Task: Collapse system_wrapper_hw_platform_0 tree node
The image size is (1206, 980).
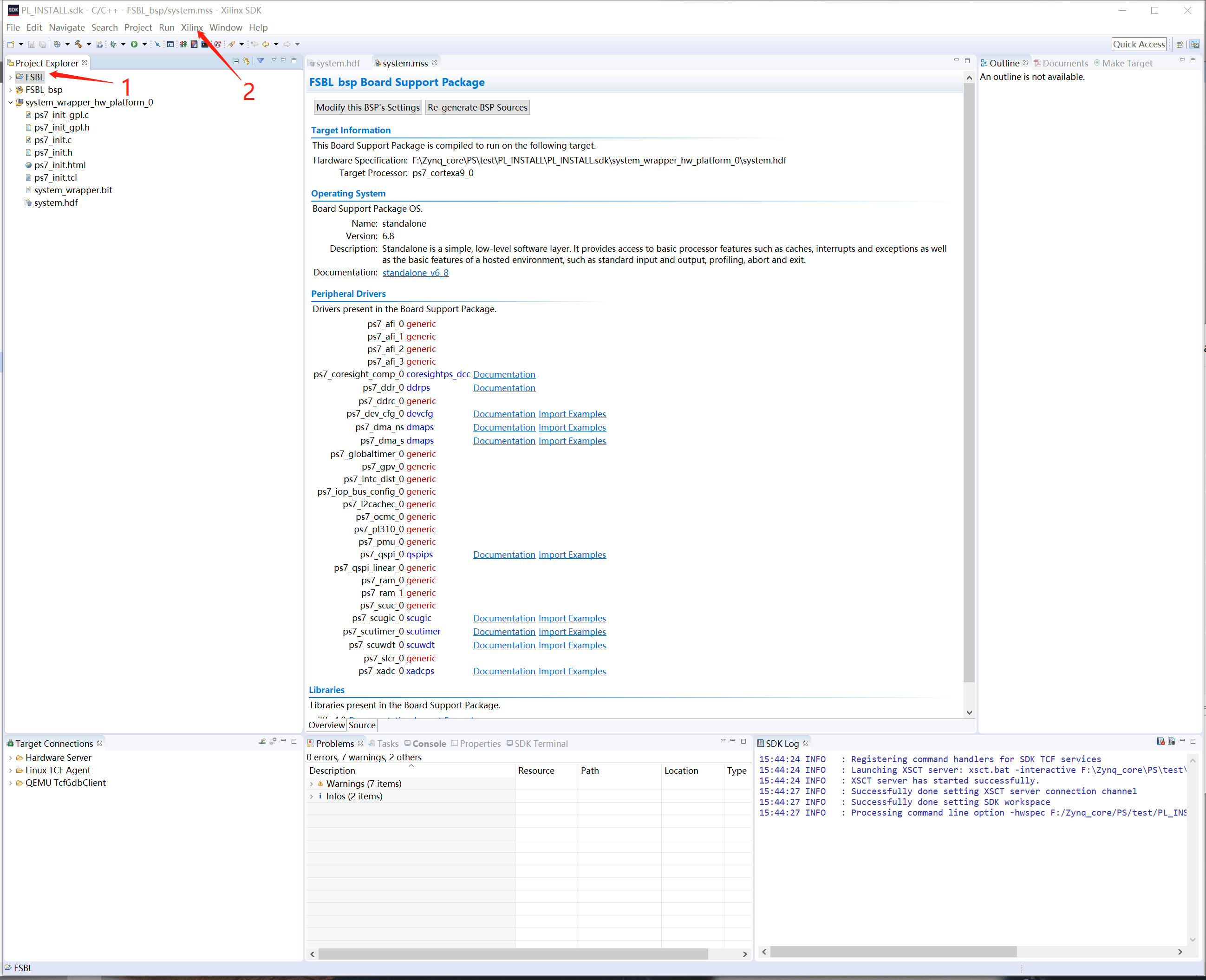Action: 10,102
